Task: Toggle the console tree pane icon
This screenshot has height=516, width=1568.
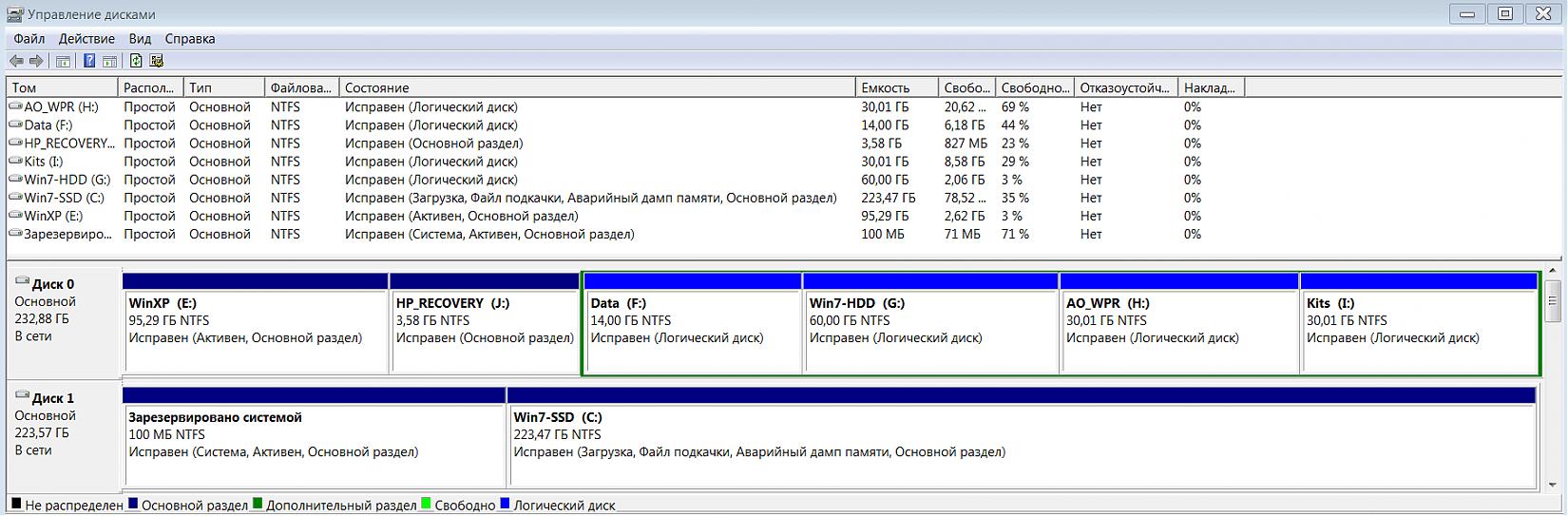Action: click(x=63, y=61)
